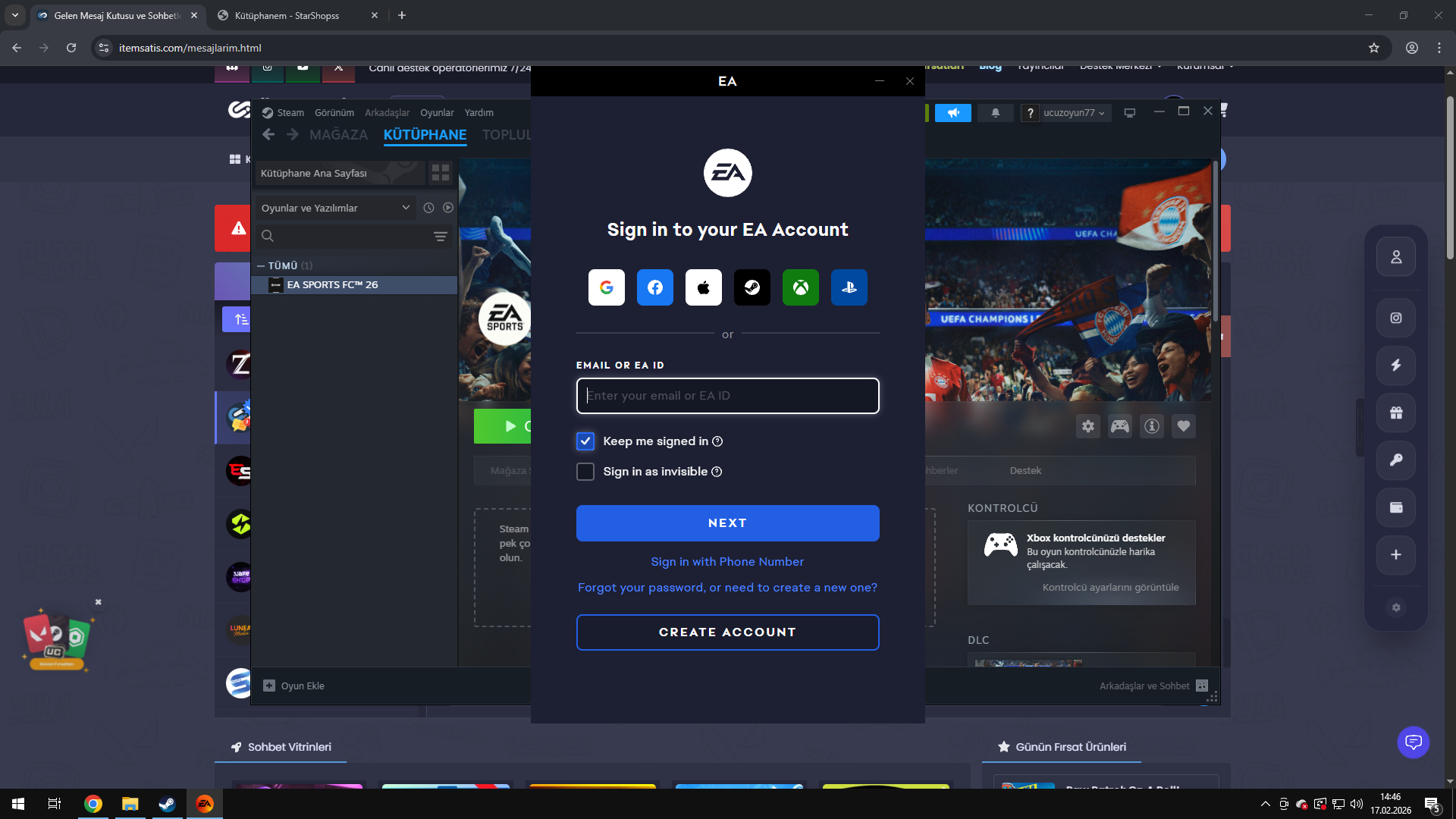This screenshot has height=819, width=1456.
Task: Open the Görünüm menu in Steam
Action: pos(334,112)
